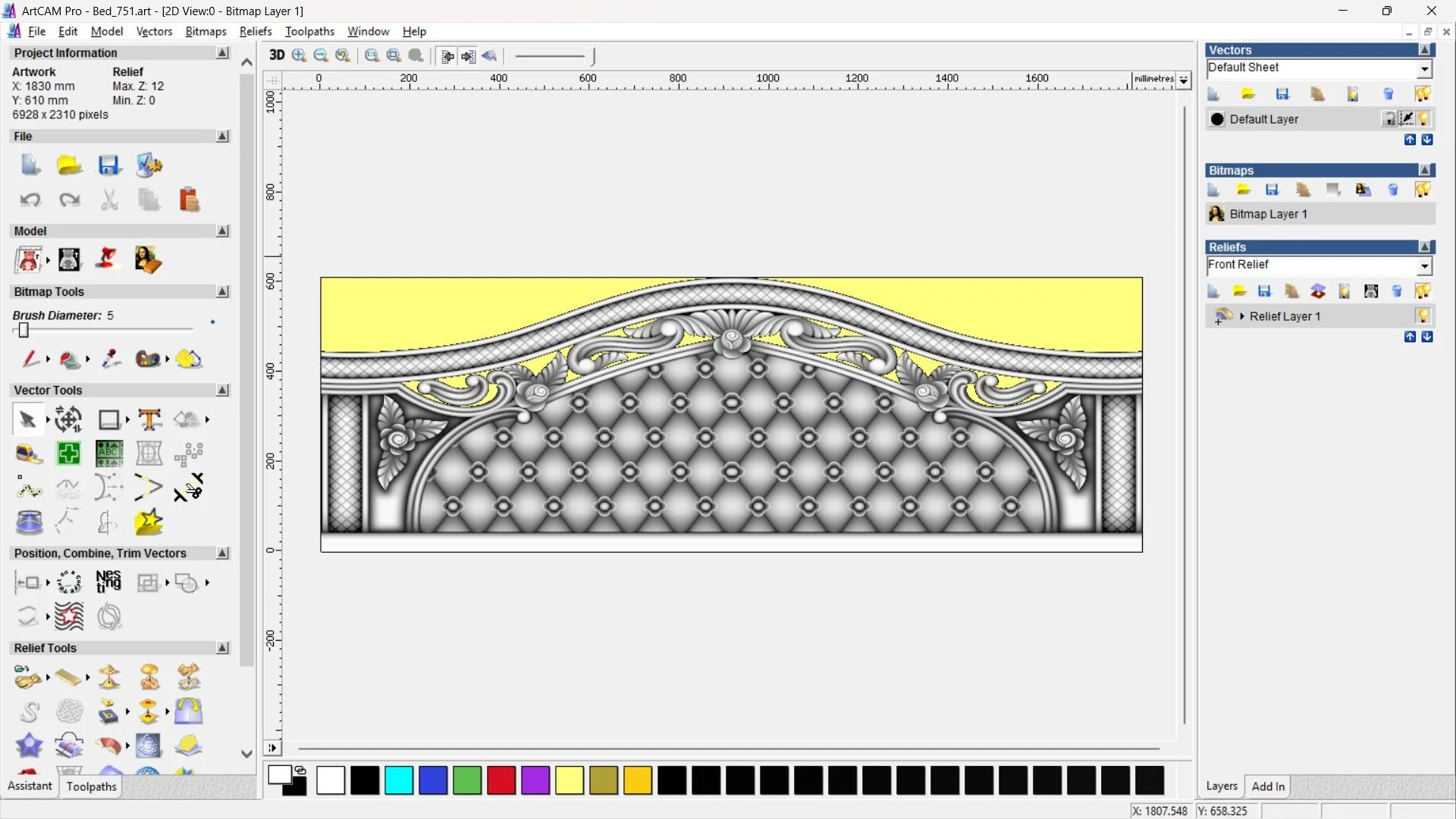Click the Add In tab button
1456x819 pixels.
(1268, 786)
